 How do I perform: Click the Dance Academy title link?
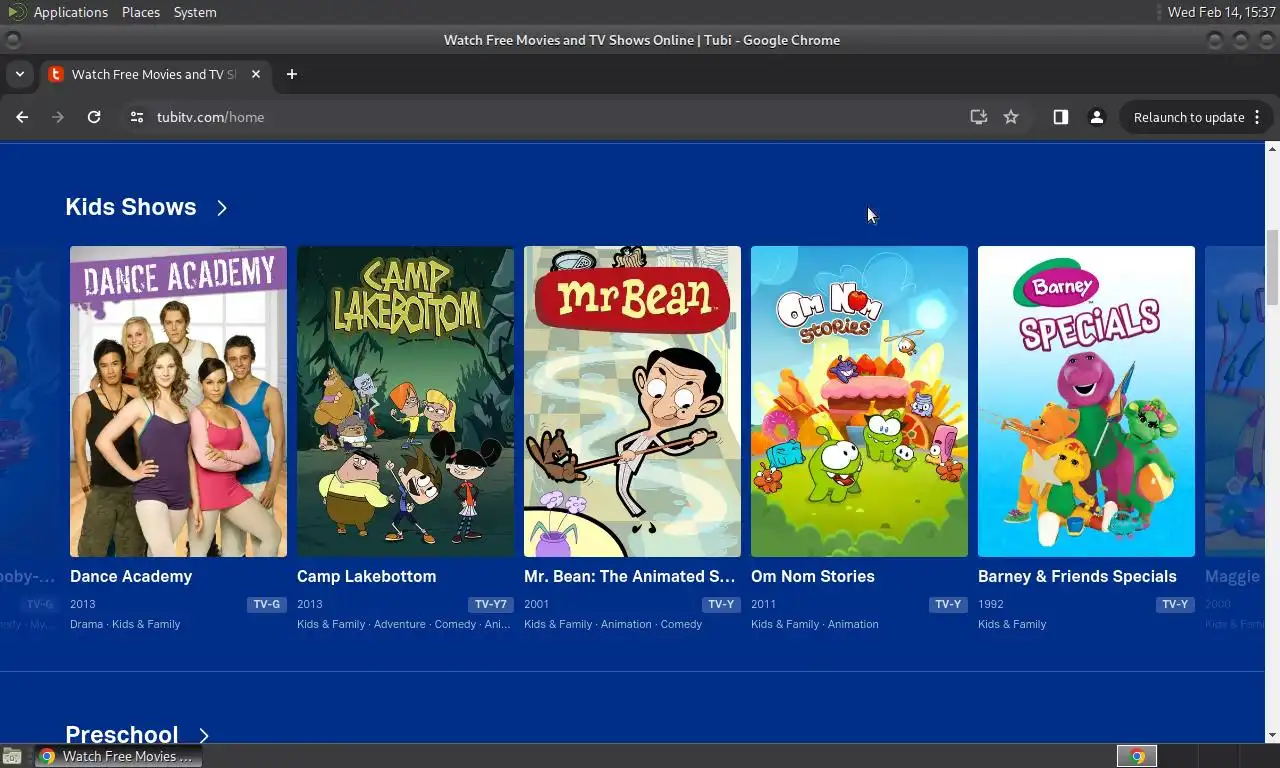pyautogui.click(x=131, y=576)
